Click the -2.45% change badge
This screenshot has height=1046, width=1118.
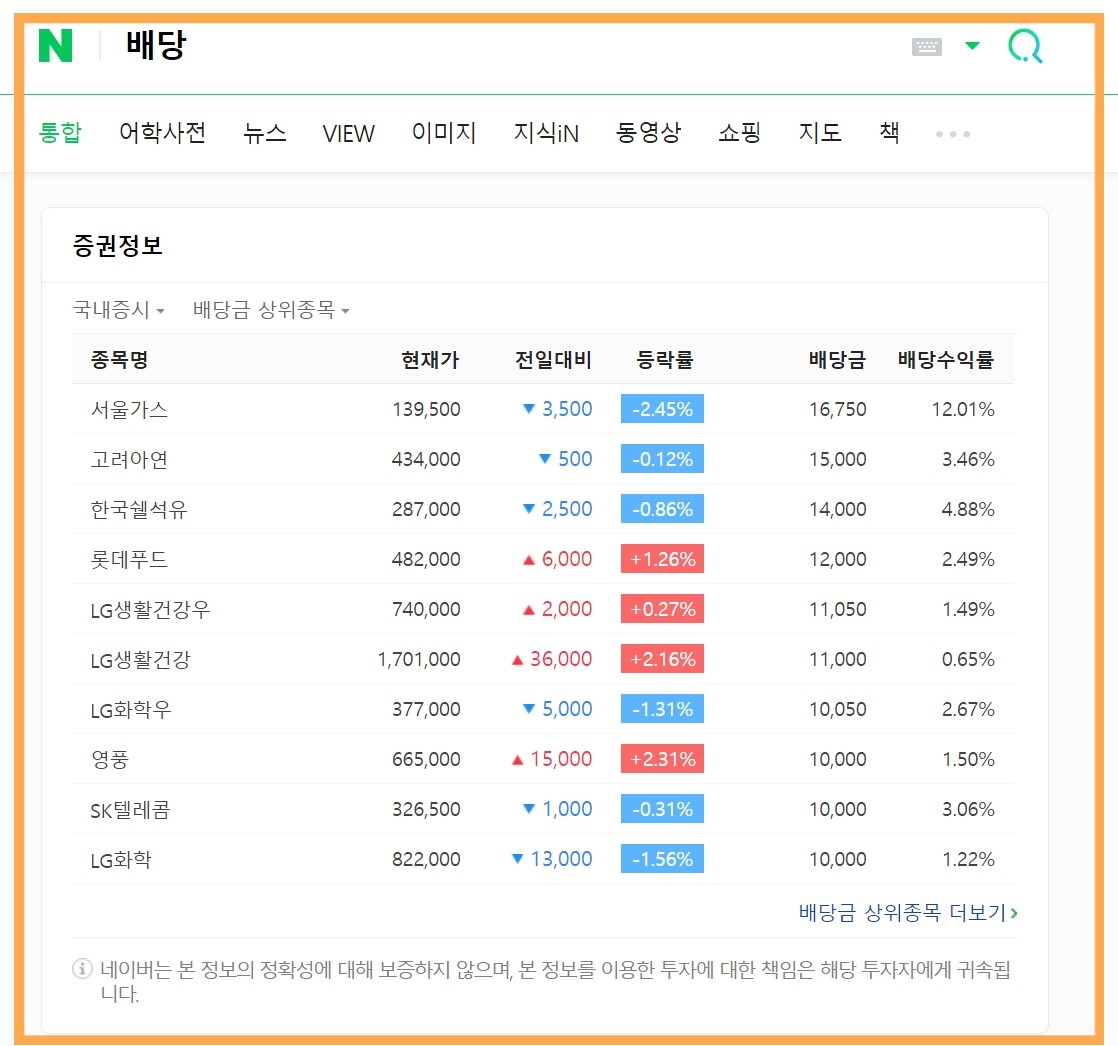[x=662, y=409]
